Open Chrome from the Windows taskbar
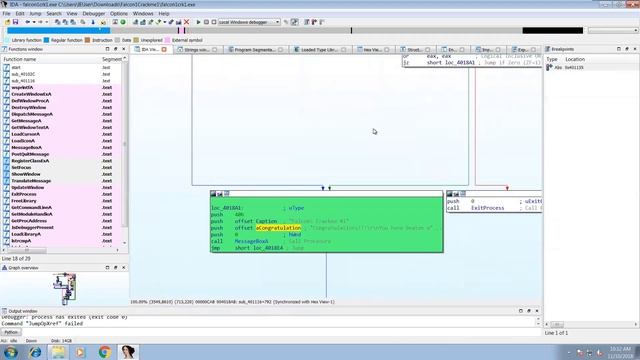 pos(104,352)
